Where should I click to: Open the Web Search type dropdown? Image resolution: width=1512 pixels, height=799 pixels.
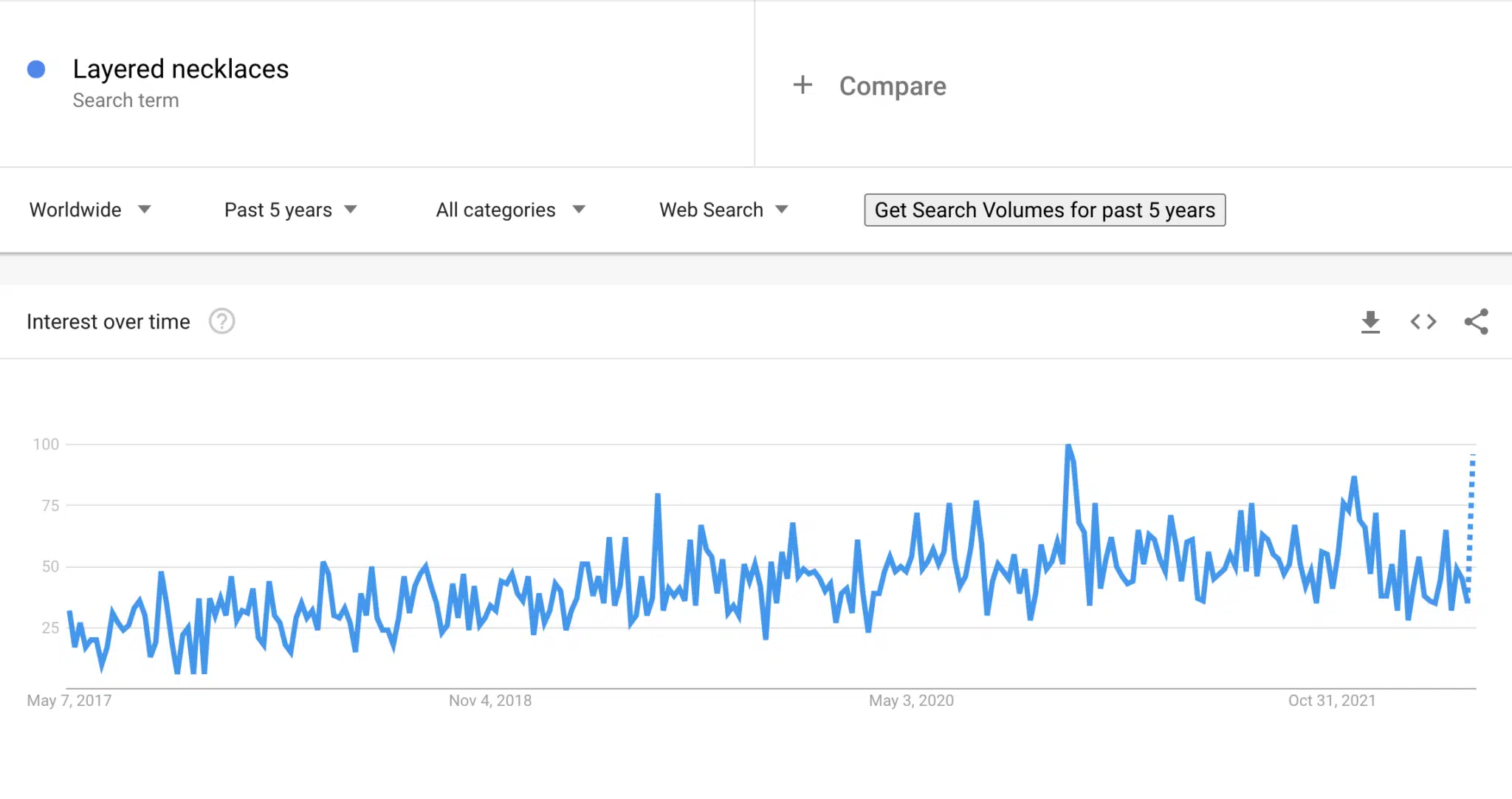724,210
